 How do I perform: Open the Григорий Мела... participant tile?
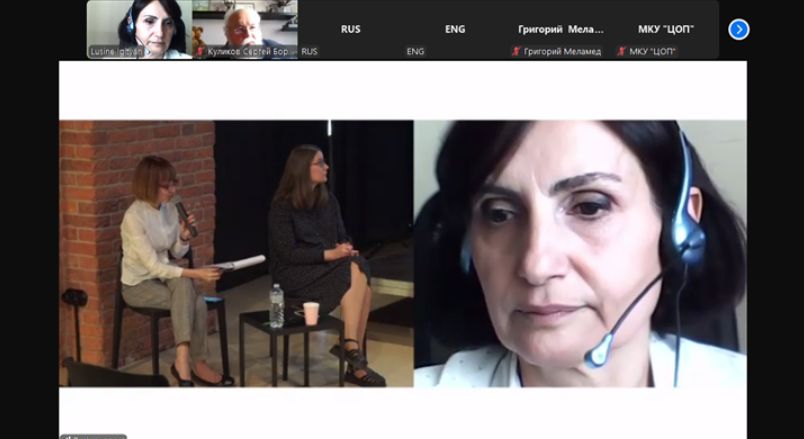[561, 29]
